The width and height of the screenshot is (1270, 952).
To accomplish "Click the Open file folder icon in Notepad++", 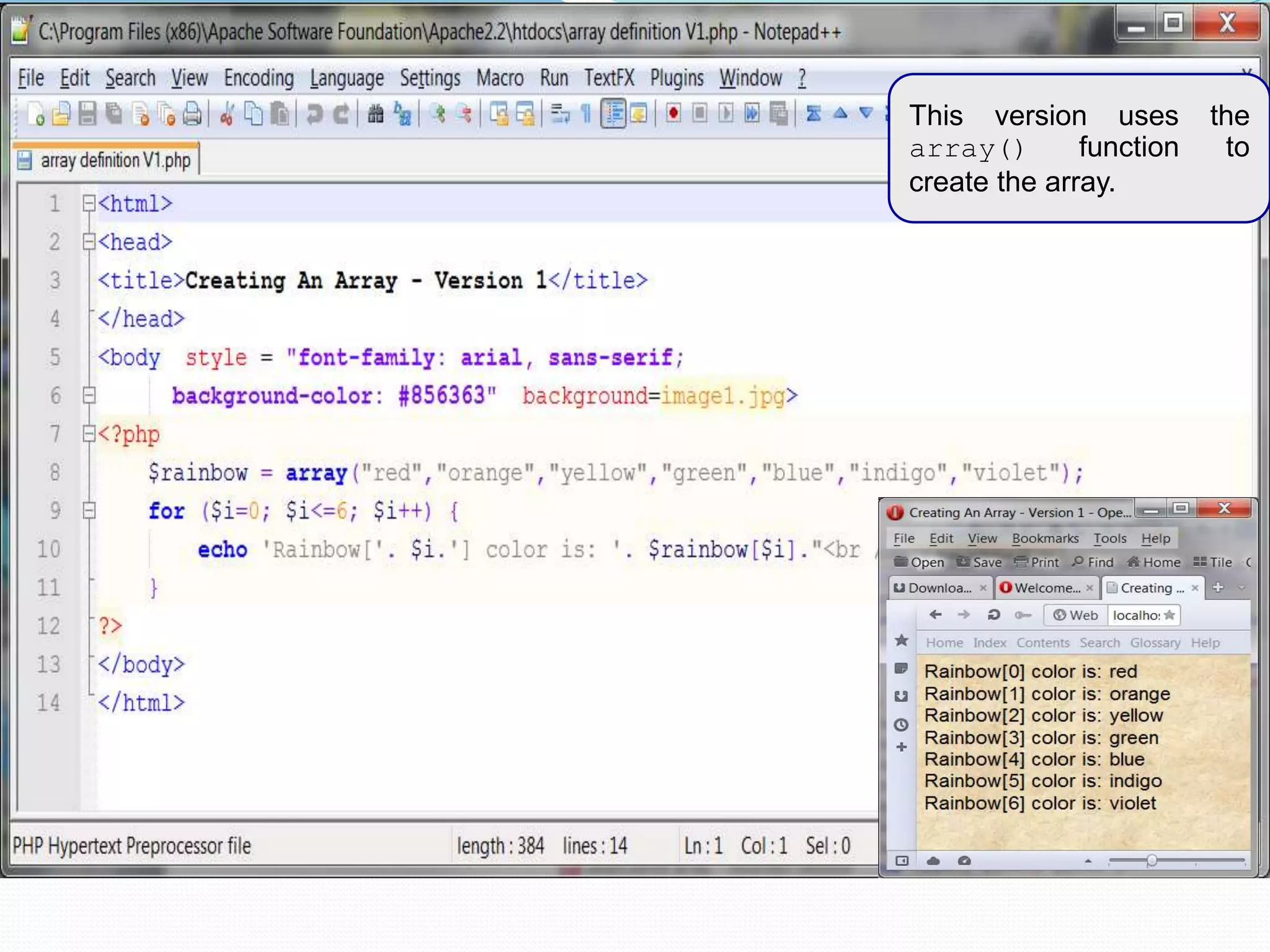I will click(61, 115).
